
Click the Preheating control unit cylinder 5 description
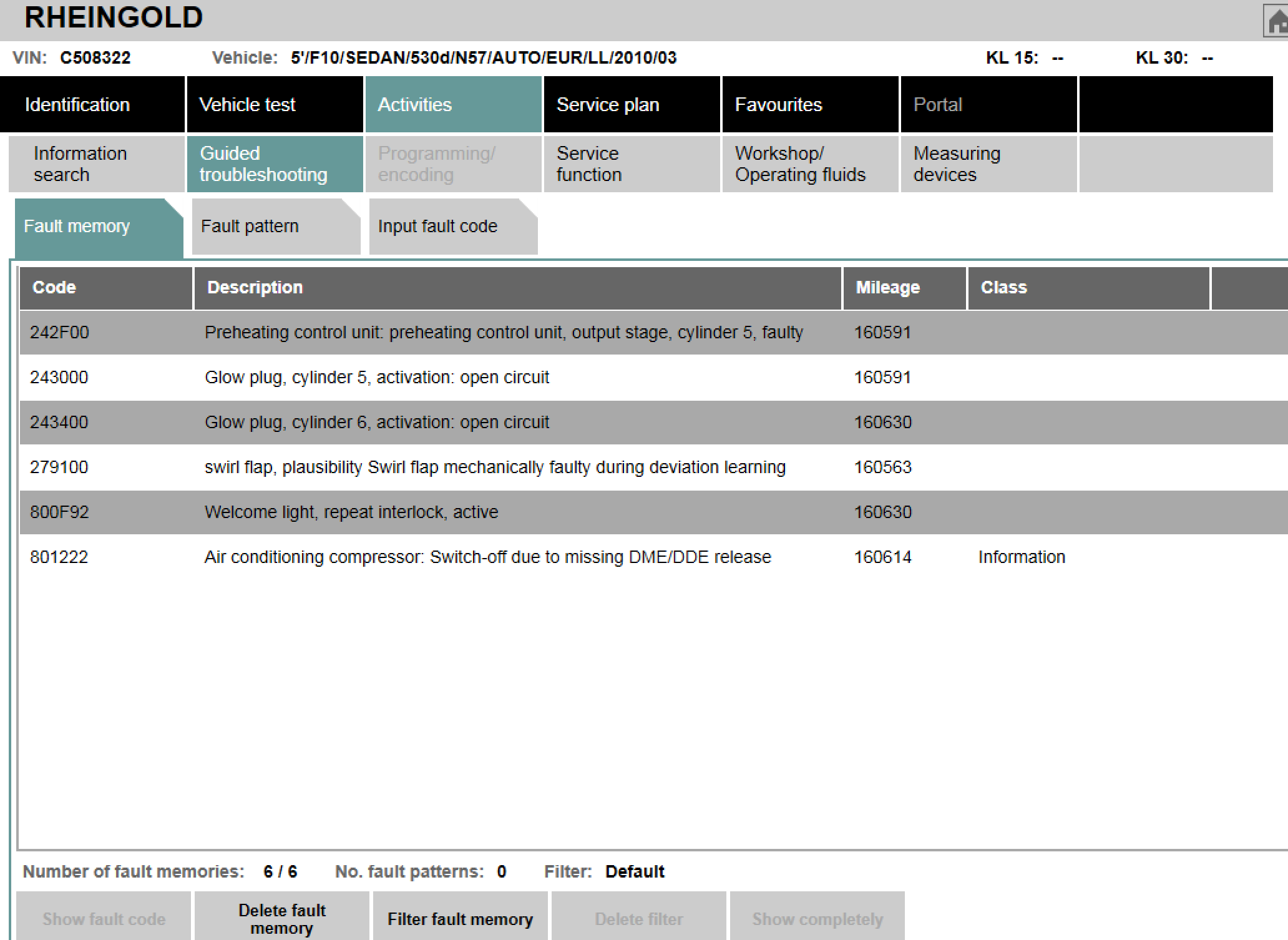pyautogui.click(x=504, y=333)
